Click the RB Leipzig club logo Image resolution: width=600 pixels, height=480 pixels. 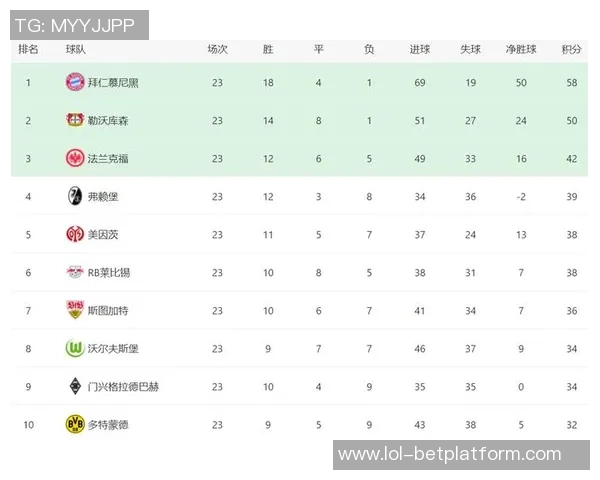click(74, 272)
